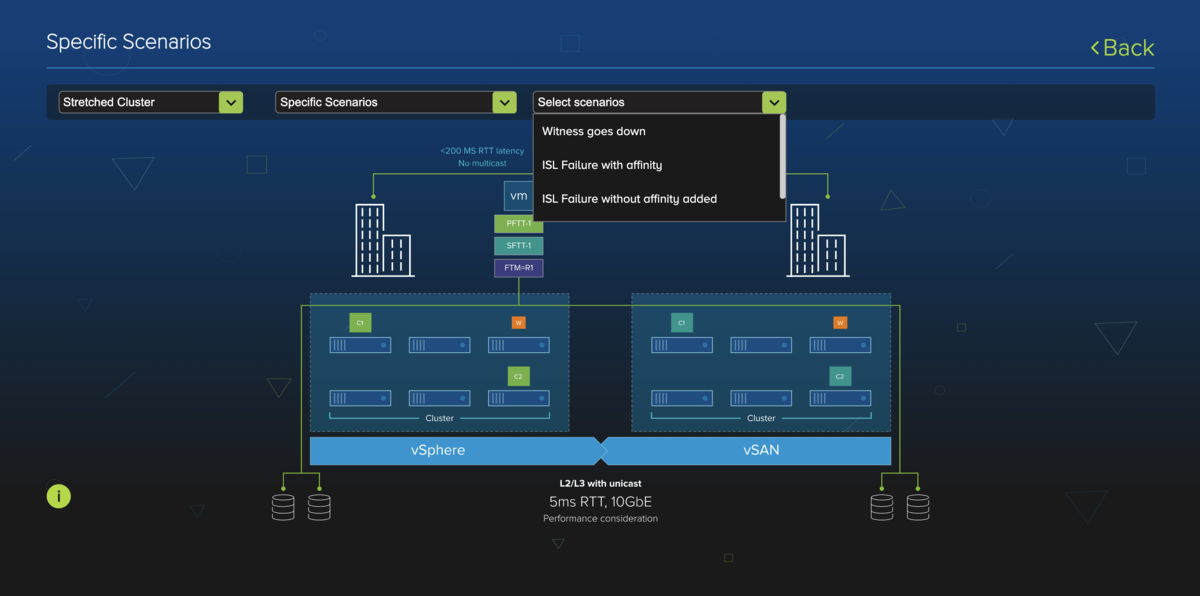
Task: Click 'Cluster' label in left cluster
Action: coord(439,419)
